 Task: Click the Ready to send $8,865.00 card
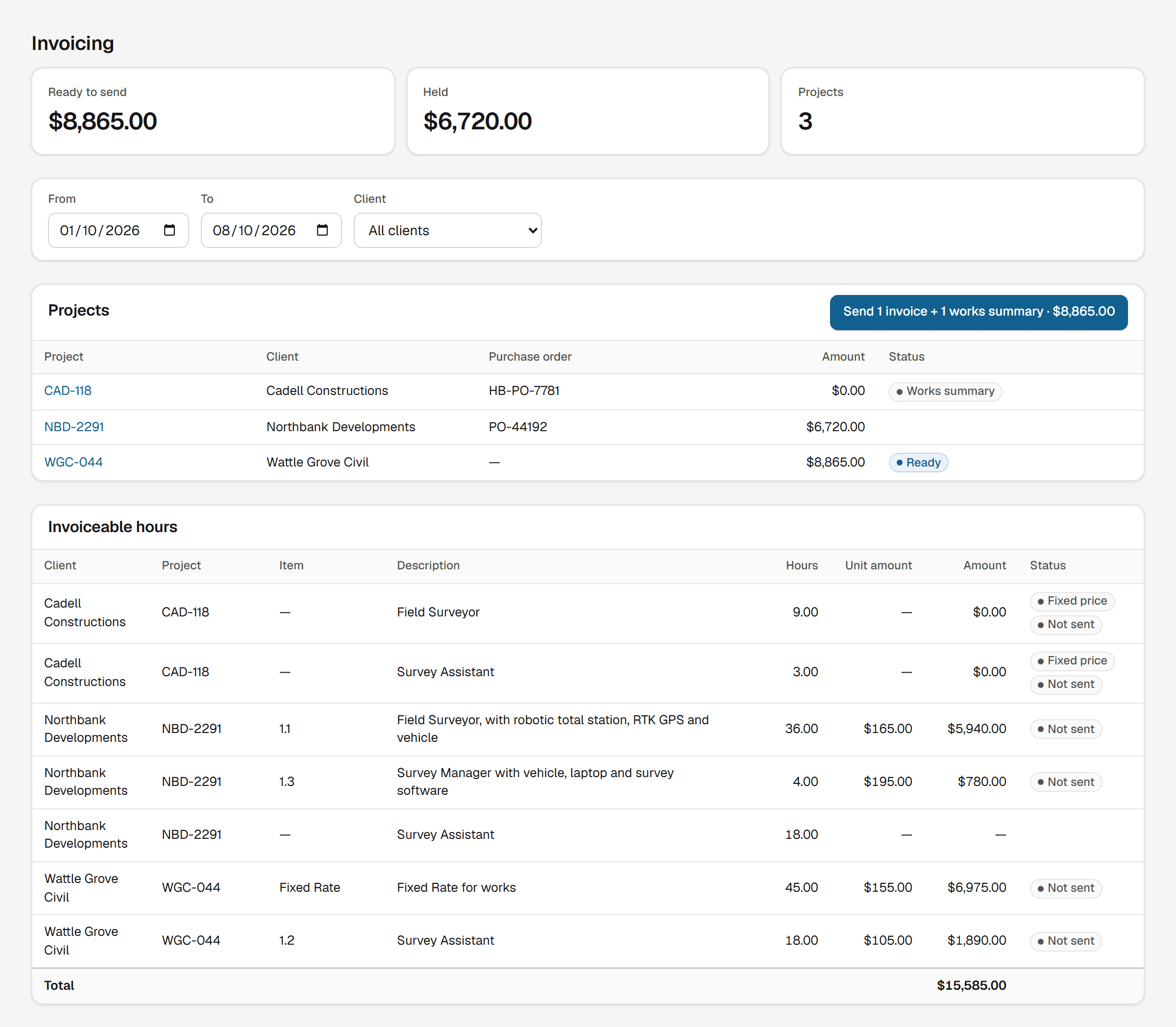(213, 111)
